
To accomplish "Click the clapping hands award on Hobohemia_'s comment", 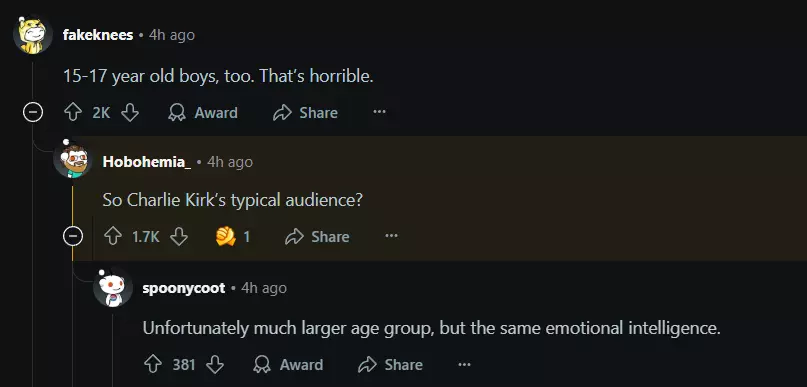I will click(233, 237).
